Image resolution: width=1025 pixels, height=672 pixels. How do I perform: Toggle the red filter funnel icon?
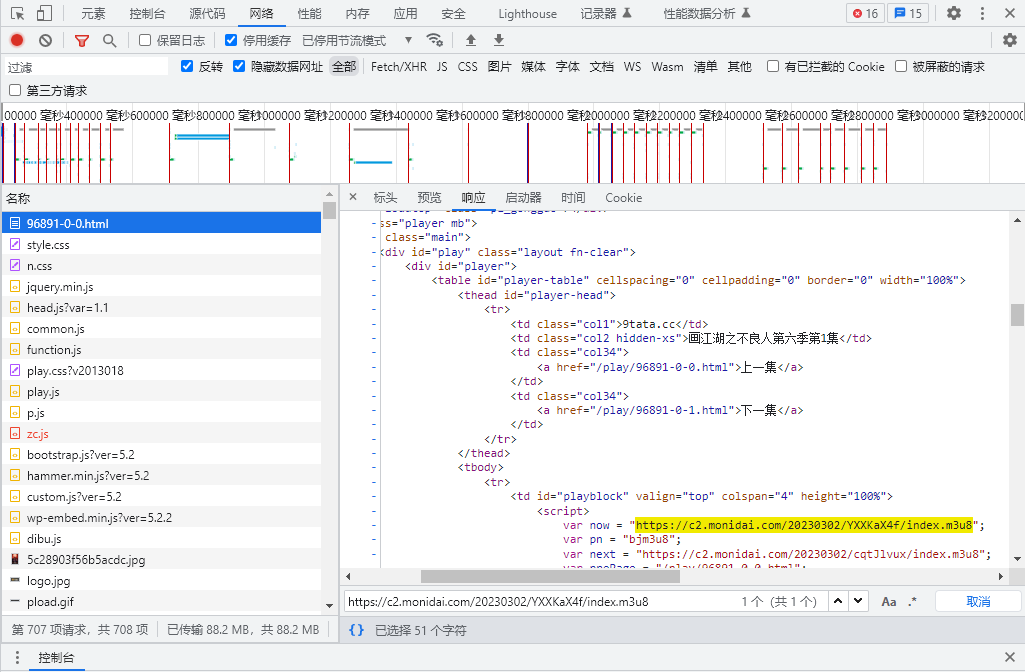(82, 40)
